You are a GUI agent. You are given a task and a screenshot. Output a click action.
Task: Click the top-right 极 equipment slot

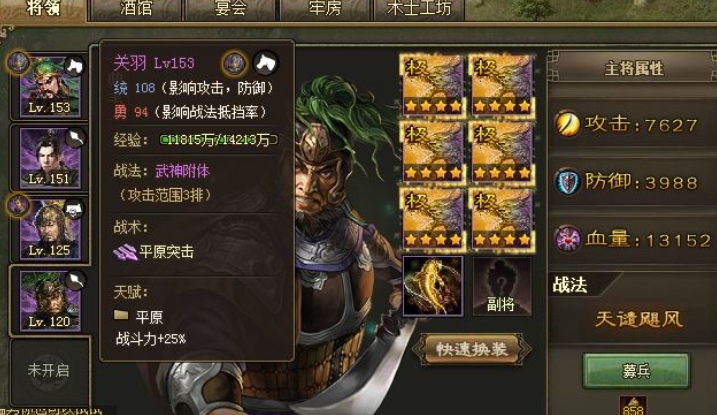coord(501,85)
